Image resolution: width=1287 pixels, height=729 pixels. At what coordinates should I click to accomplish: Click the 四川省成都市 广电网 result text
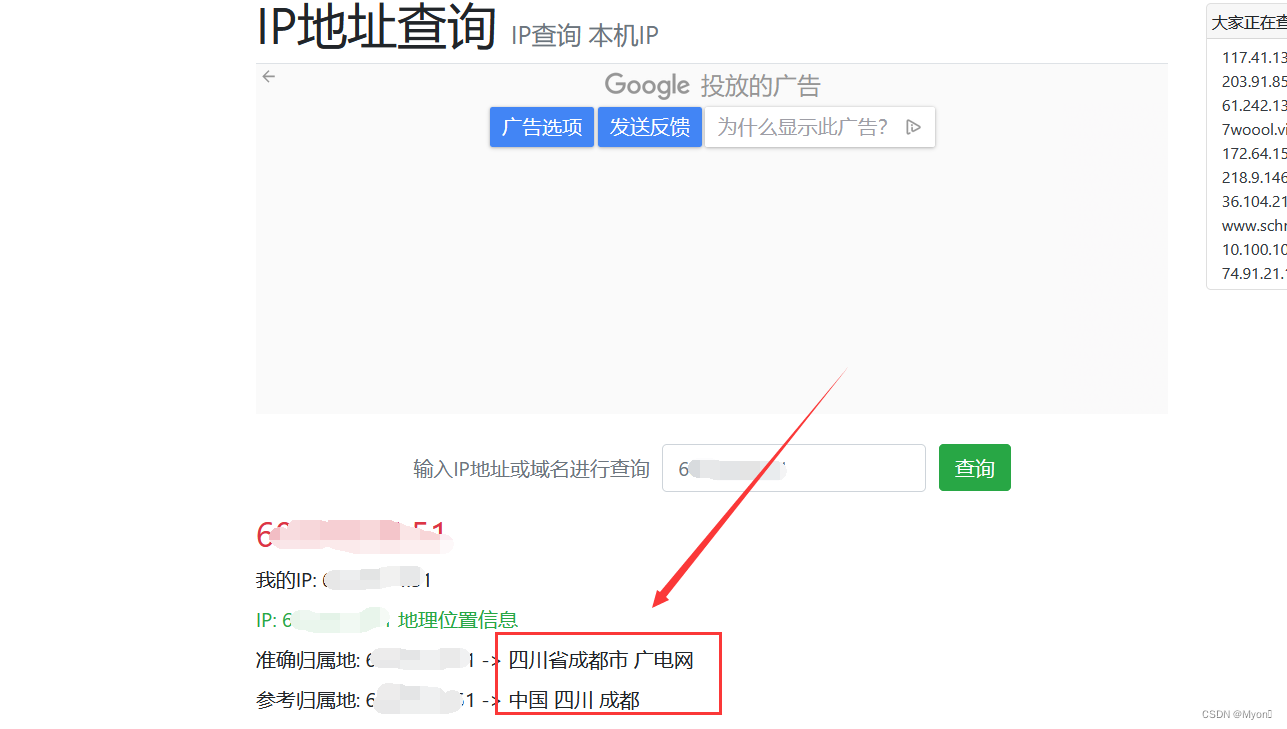601,660
